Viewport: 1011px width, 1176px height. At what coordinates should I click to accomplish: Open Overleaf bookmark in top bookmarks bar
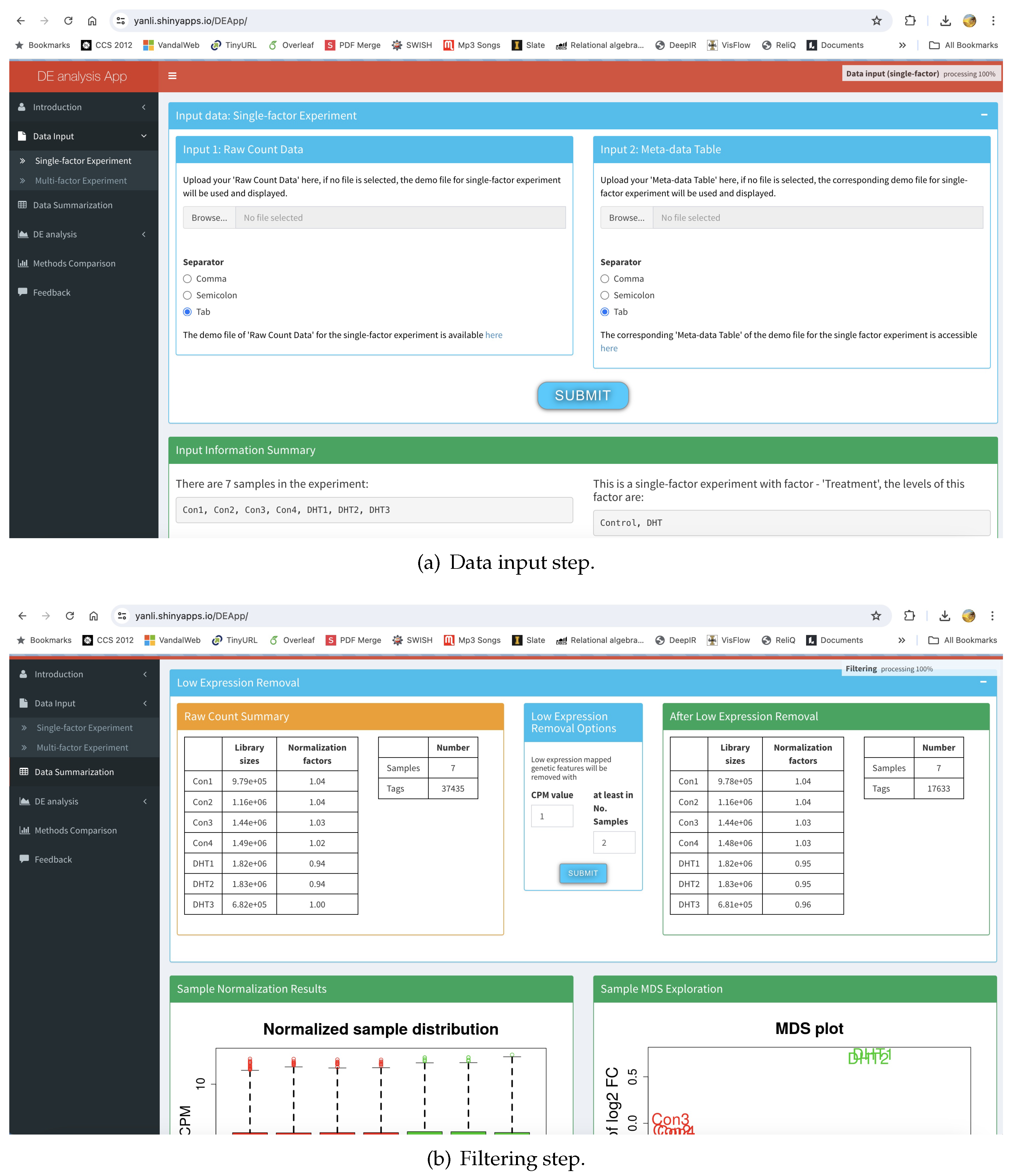pyautogui.click(x=291, y=45)
